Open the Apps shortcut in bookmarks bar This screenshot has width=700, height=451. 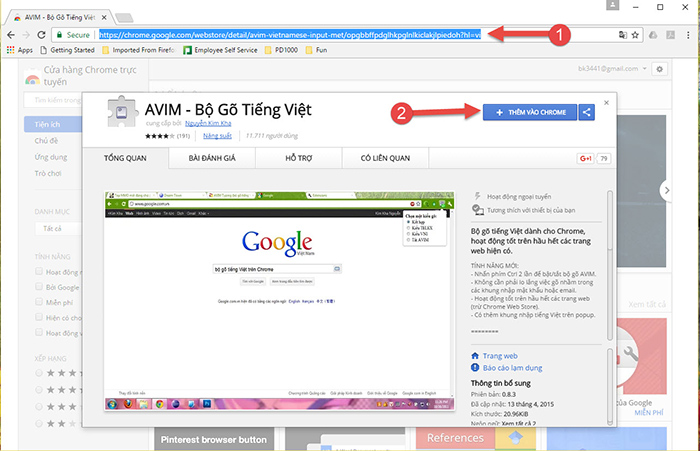click(x=20, y=50)
